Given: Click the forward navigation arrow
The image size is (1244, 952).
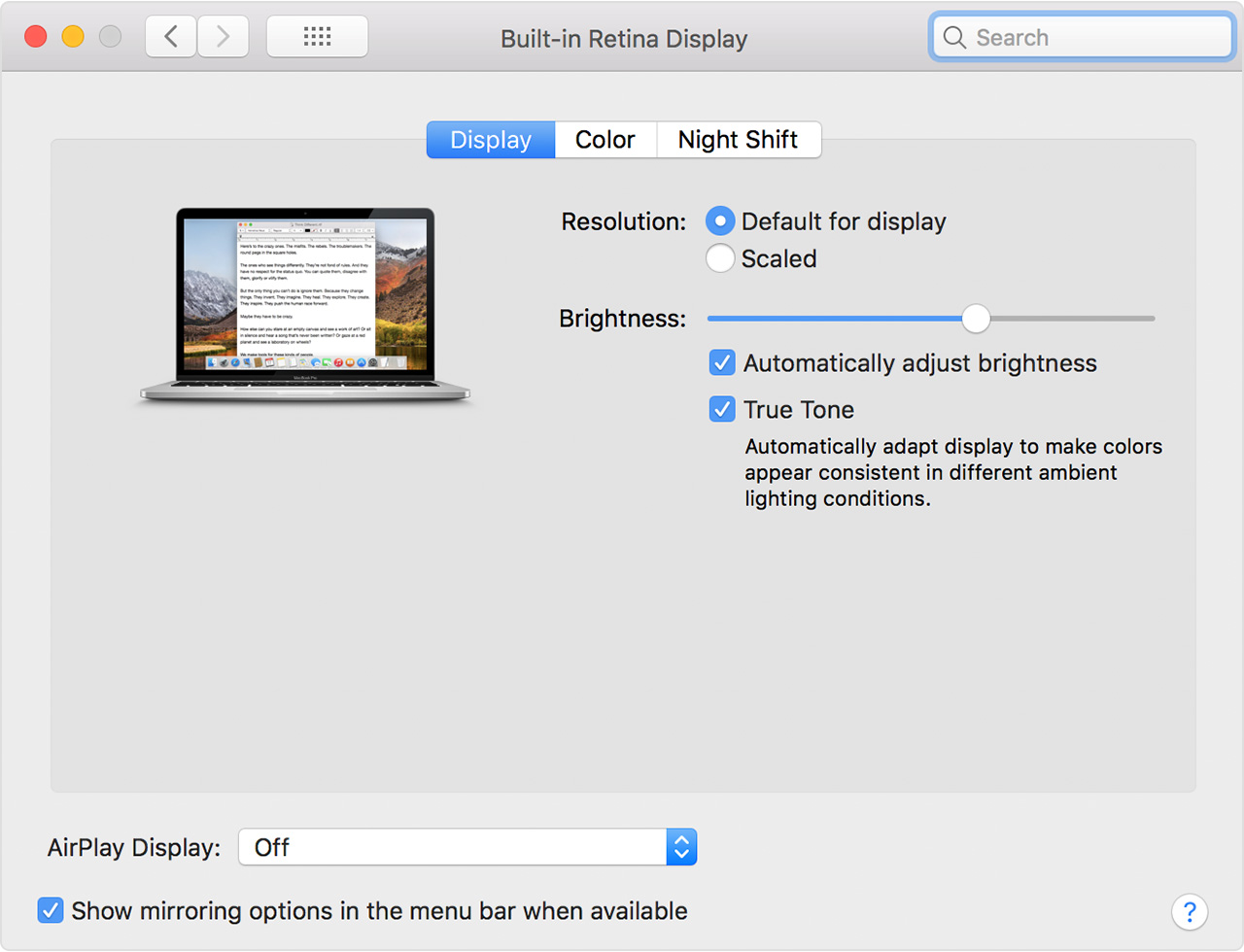Looking at the screenshot, I should pos(223,36).
